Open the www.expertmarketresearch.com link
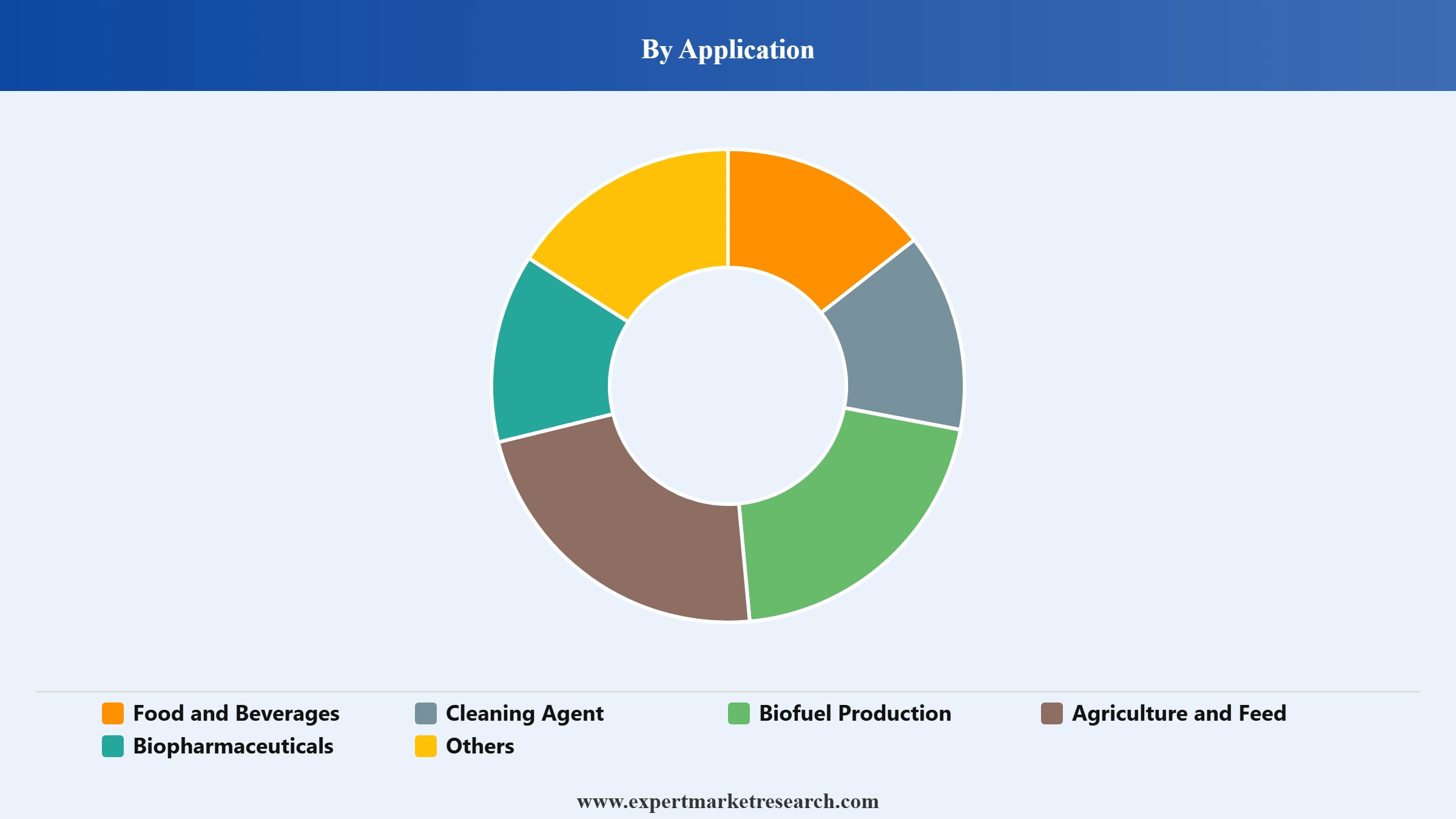The image size is (1456, 819). pyautogui.click(x=728, y=801)
